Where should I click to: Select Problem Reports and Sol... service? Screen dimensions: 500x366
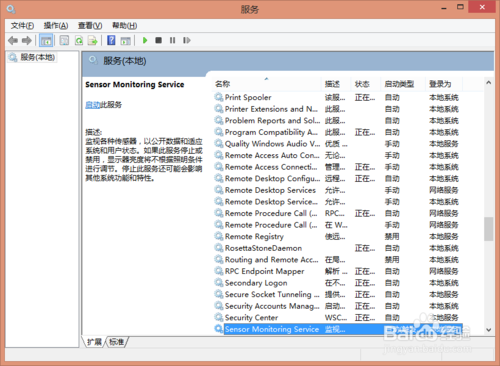pyautogui.click(x=337, y=121)
